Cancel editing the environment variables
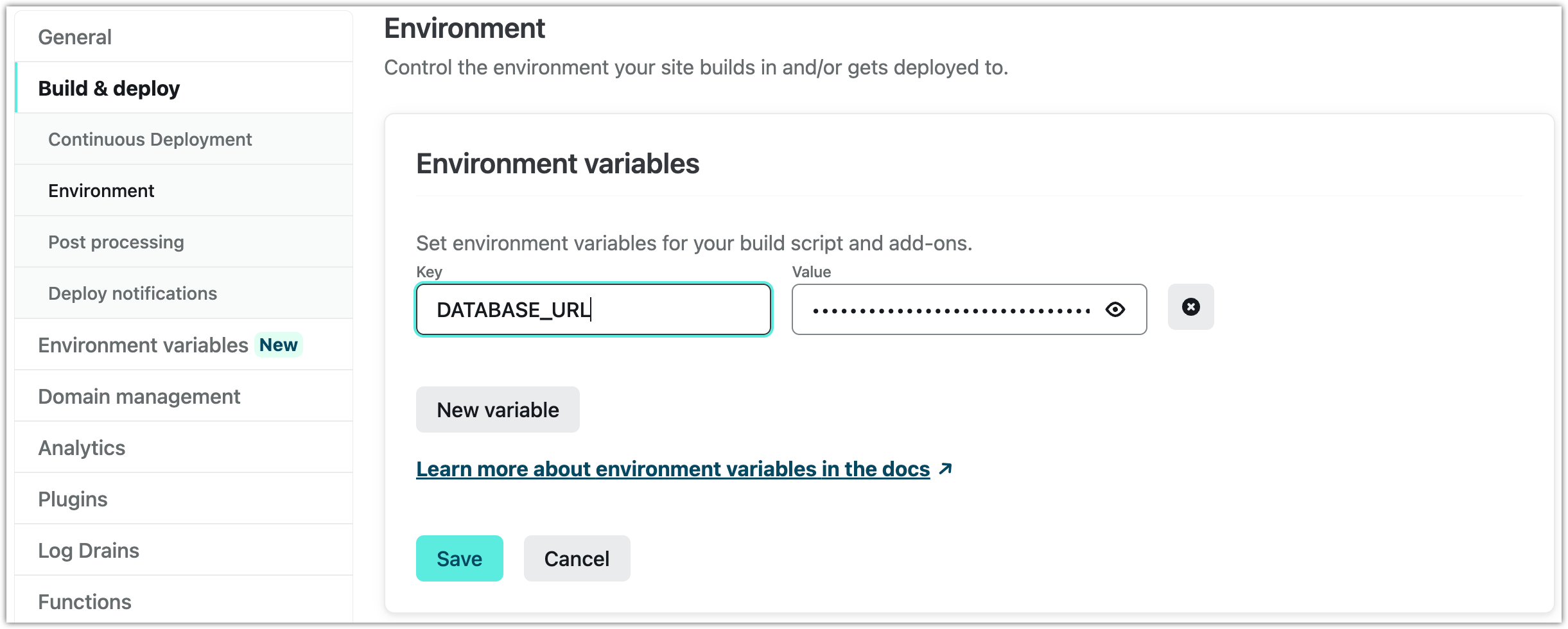The height and width of the screenshot is (629, 1568). [577, 558]
